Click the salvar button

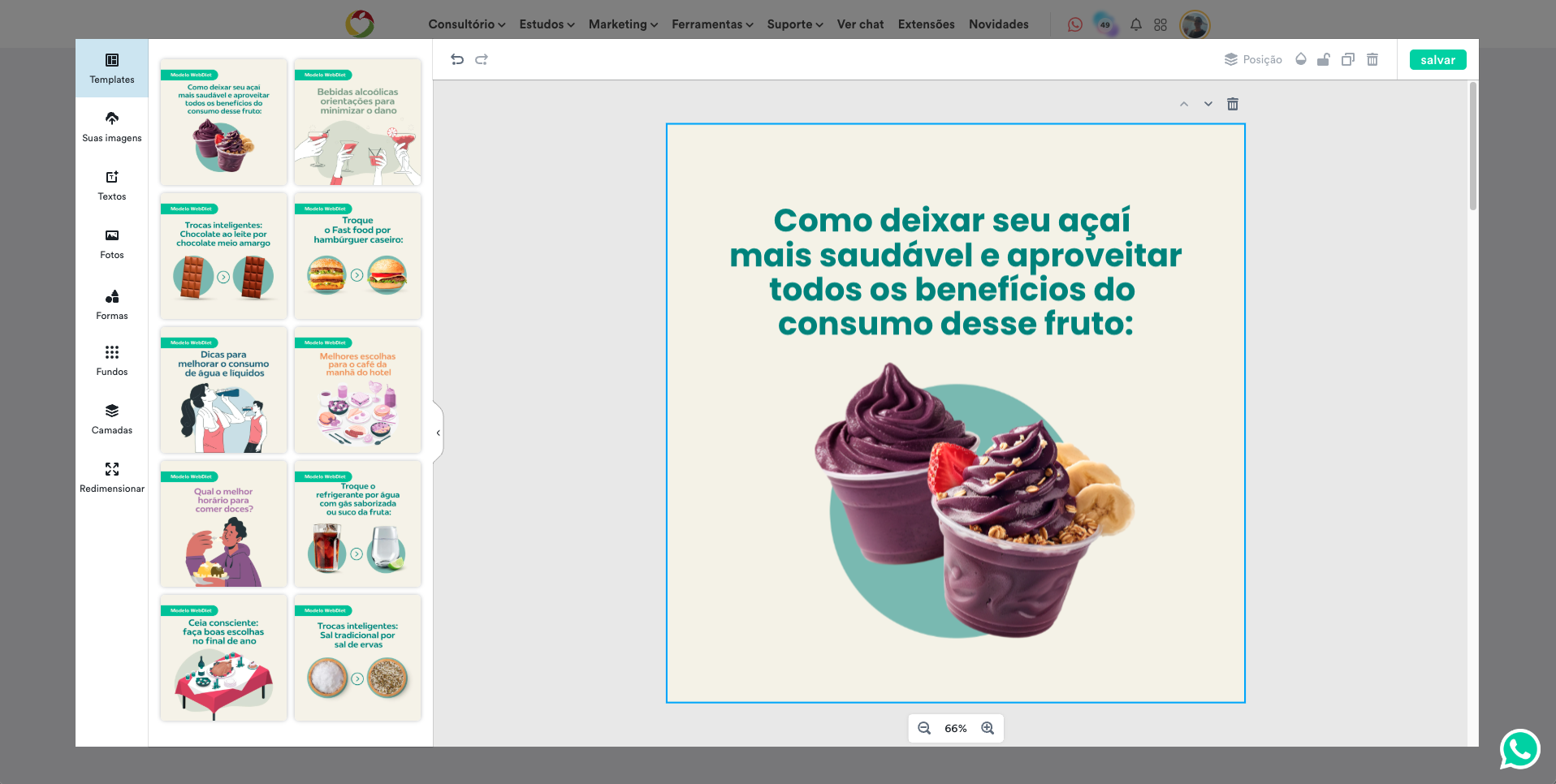(x=1437, y=59)
